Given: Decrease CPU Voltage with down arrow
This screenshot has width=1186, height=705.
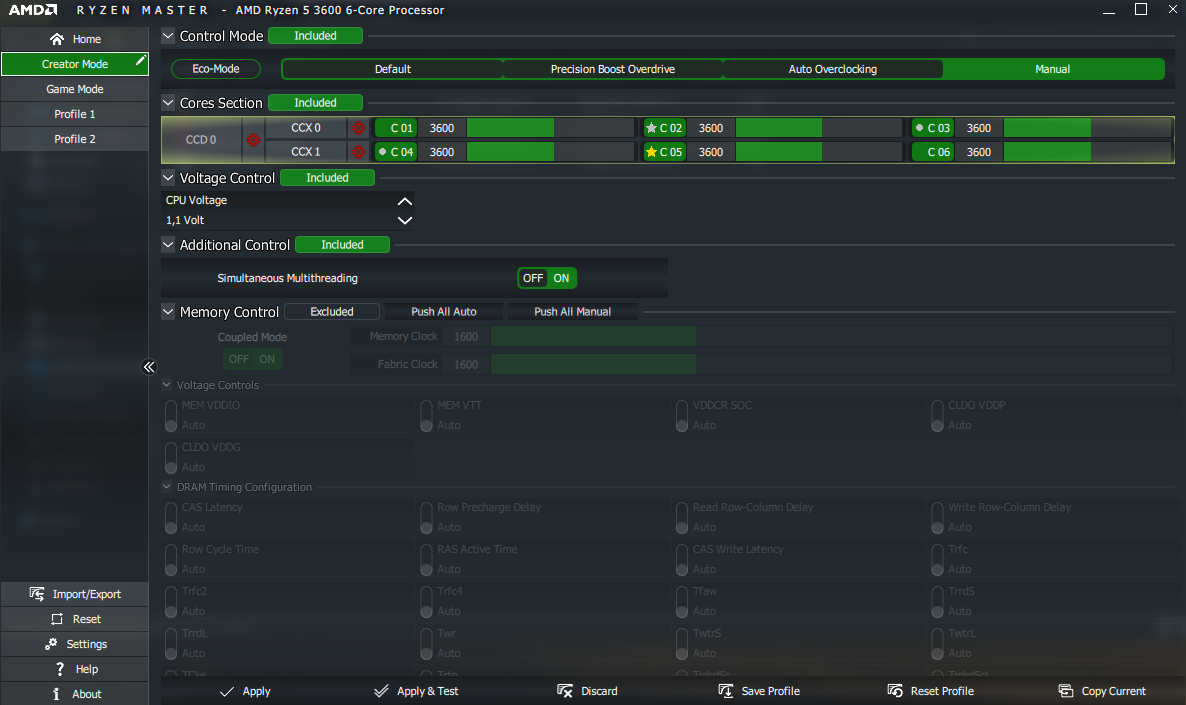Looking at the screenshot, I should pyautogui.click(x=405, y=220).
